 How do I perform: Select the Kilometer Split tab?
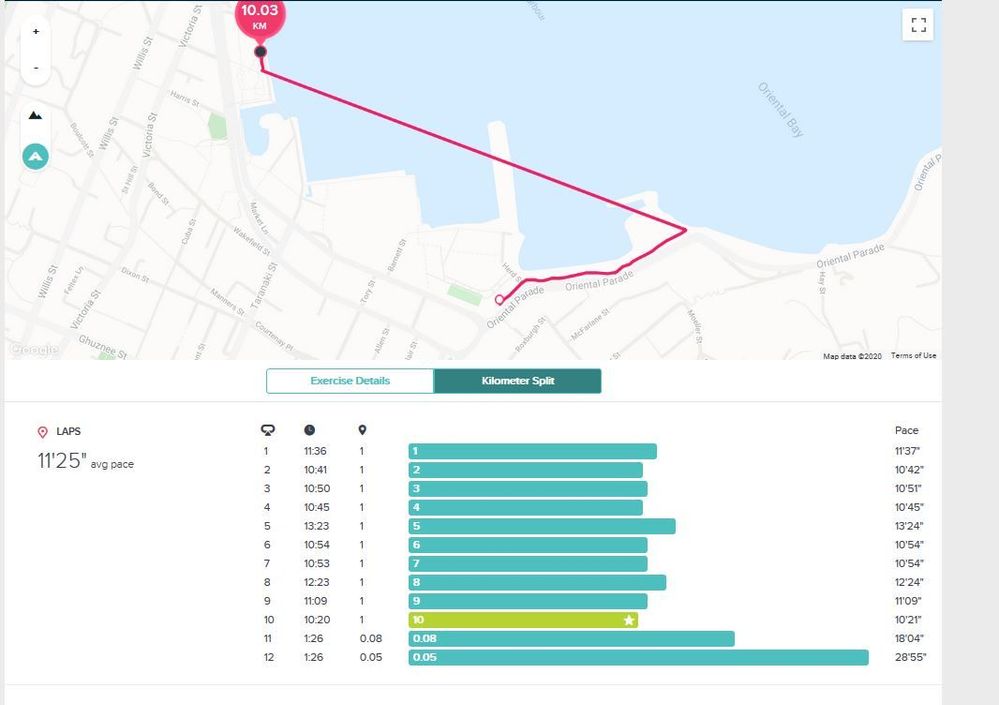517,381
